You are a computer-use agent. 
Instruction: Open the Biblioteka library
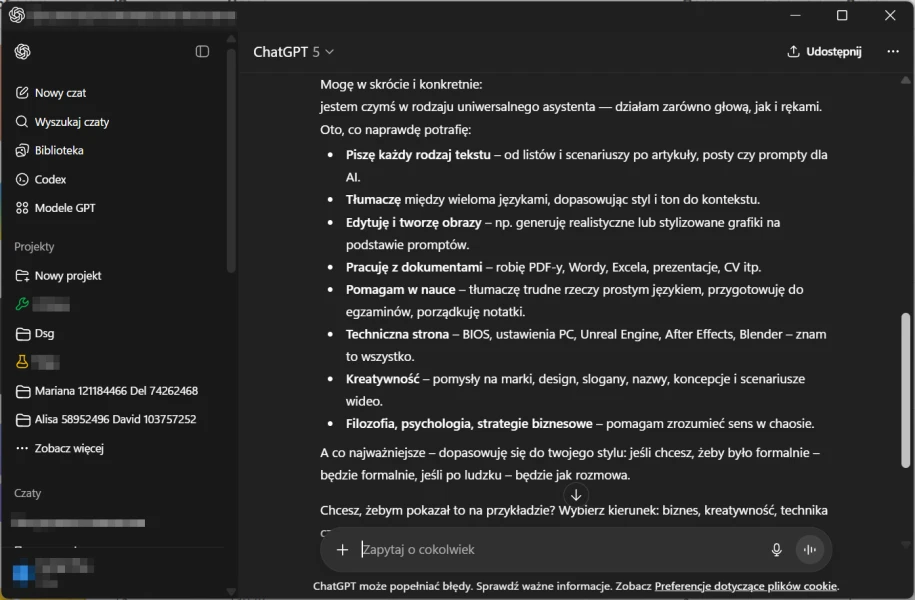[x=59, y=151]
